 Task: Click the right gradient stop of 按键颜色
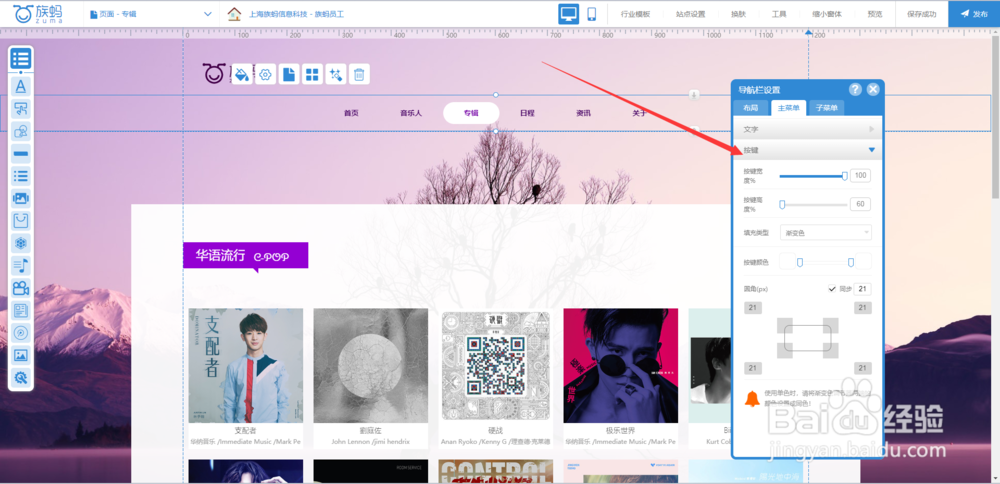coord(851,262)
